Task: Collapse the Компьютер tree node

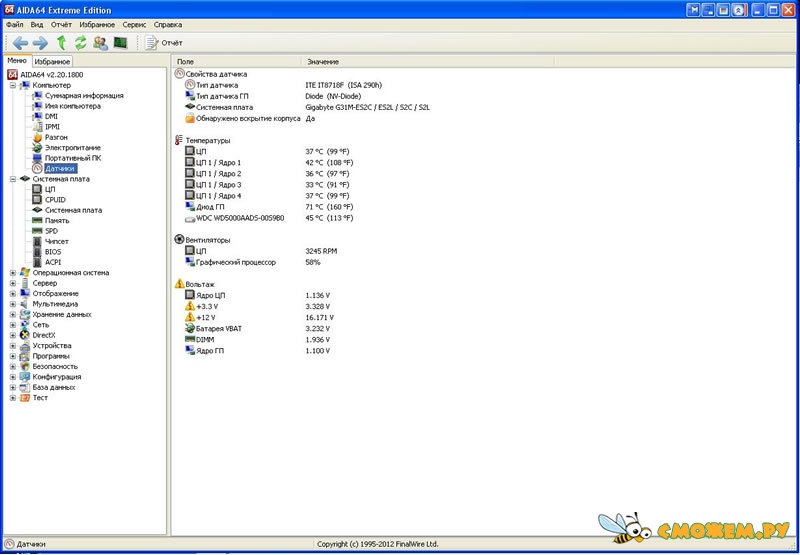Action: [13, 85]
